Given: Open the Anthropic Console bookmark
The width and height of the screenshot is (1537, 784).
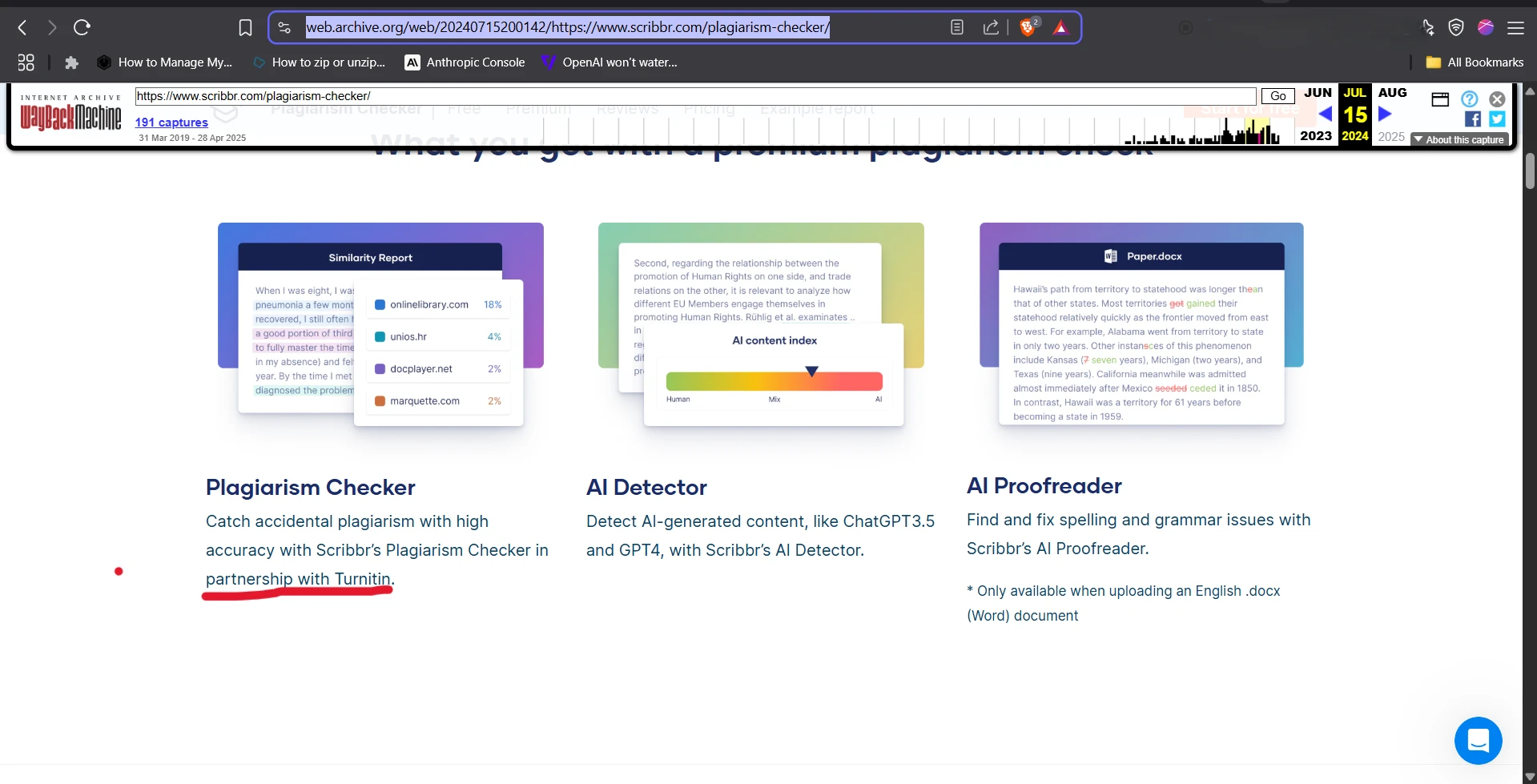Looking at the screenshot, I should pos(465,62).
